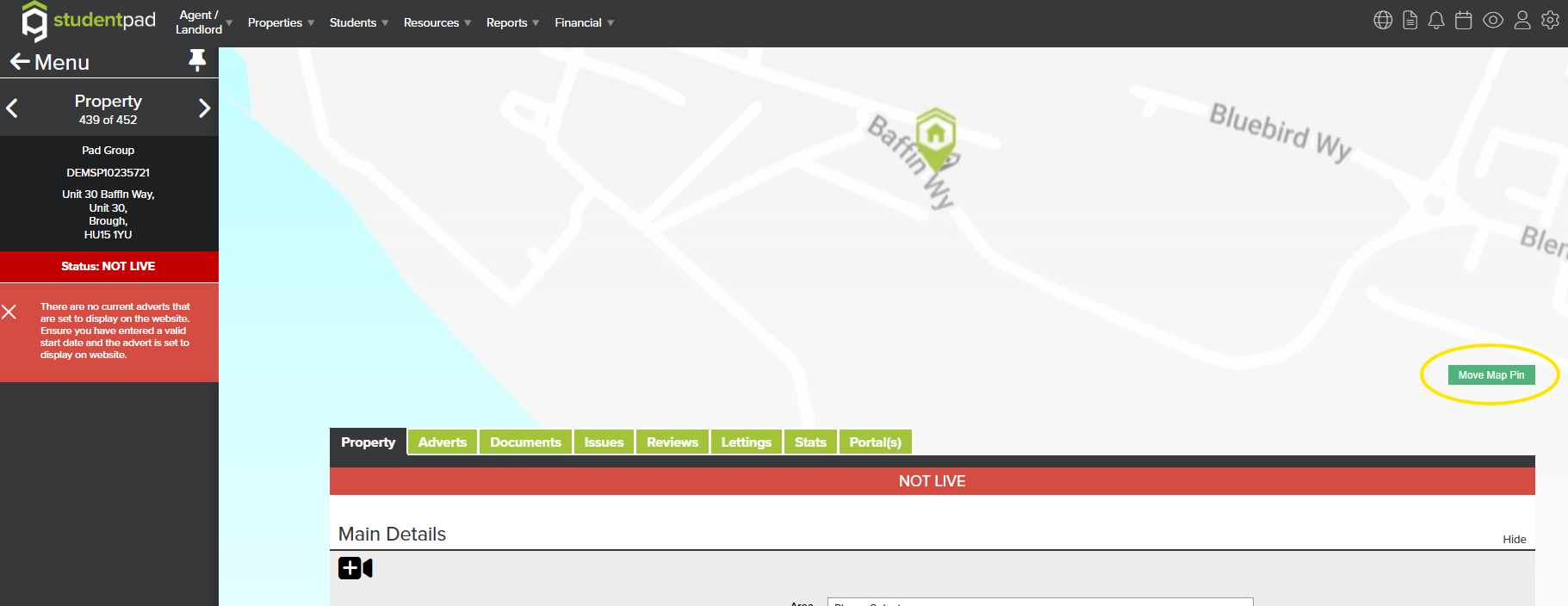Expand the Properties dropdown menu
The width and height of the screenshot is (1568, 606).
click(x=281, y=23)
